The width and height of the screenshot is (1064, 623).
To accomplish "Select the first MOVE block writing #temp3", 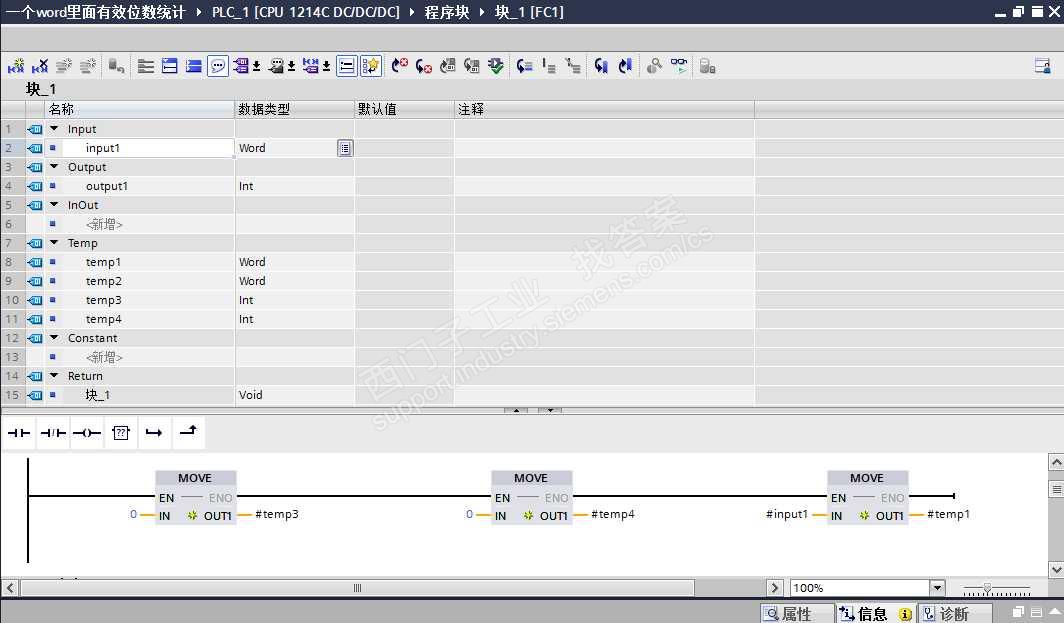I will pyautogui.click(x=195, y=497).
